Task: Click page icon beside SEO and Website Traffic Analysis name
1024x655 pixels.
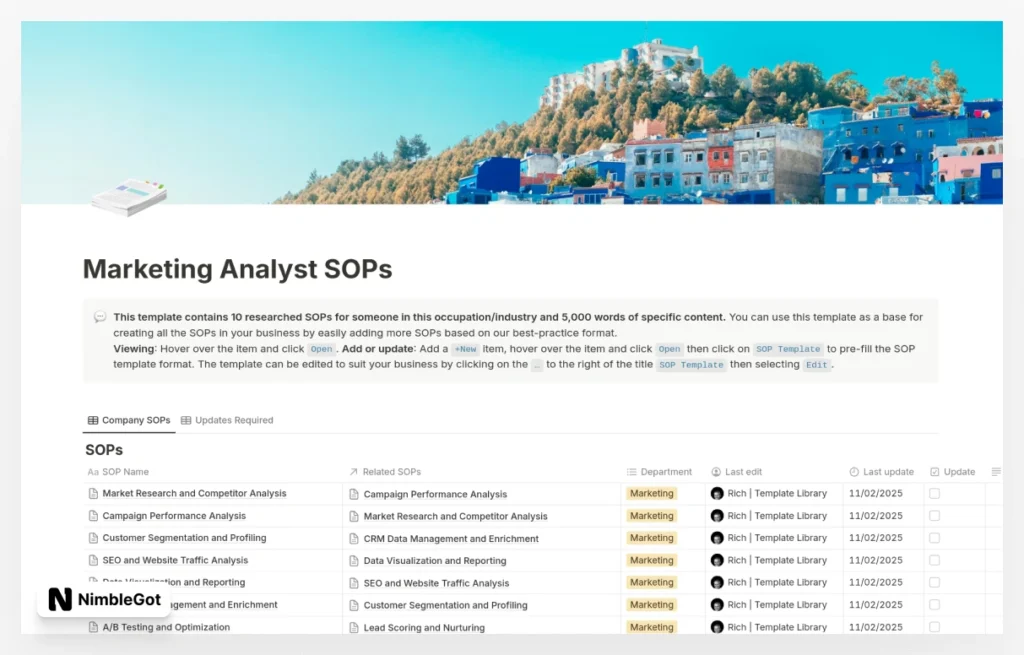Action: point(93,560)
